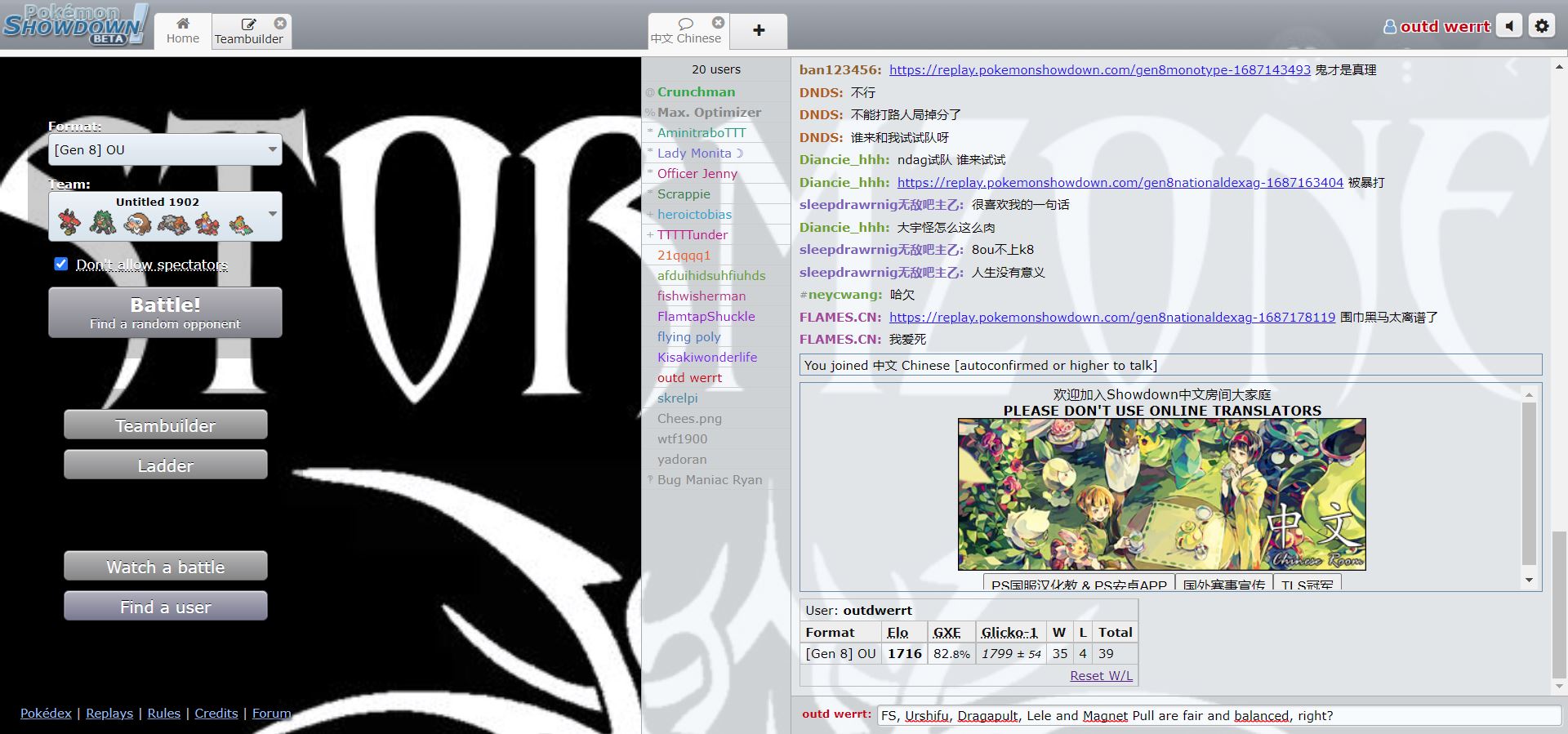Click the welcome box scrollbar up arrow

tap(1530, 395)
